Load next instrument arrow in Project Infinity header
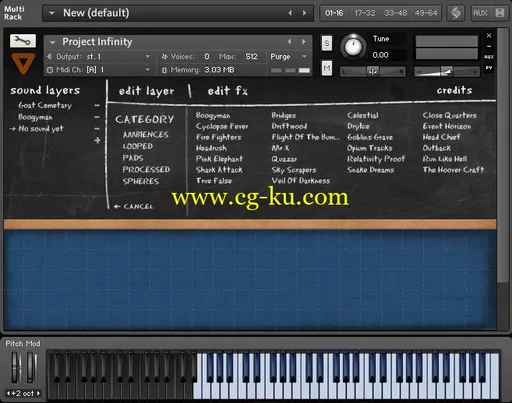512x403 pixels. coord(303,42)
